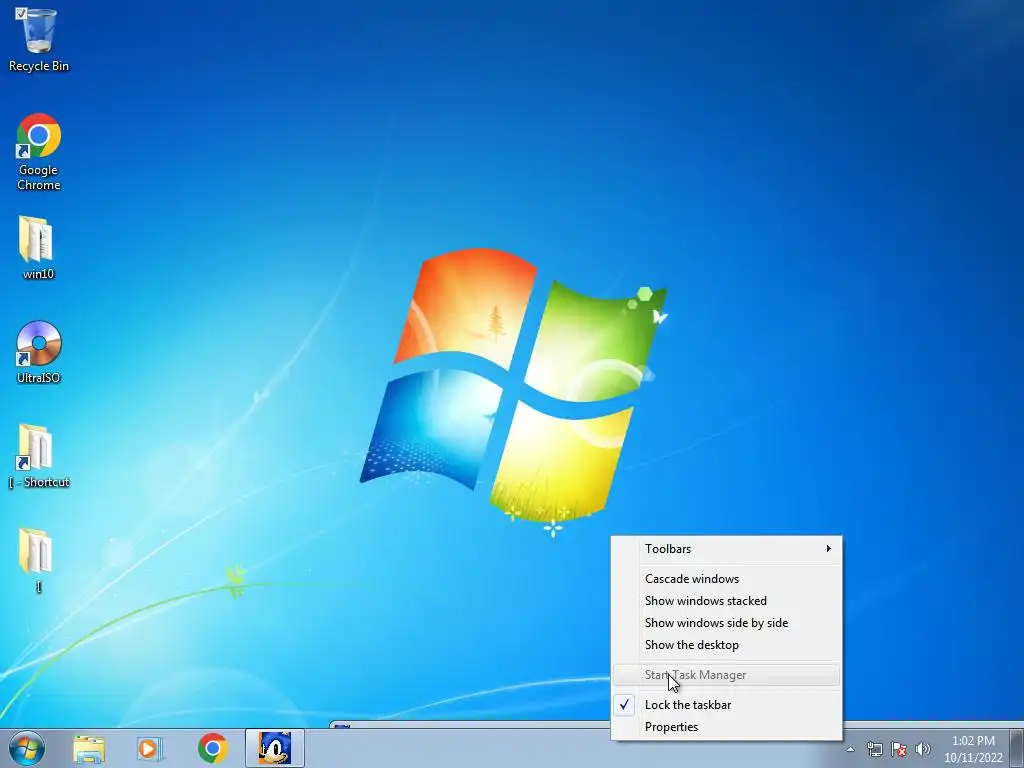Choose Show windows stacked

[726, 601]
